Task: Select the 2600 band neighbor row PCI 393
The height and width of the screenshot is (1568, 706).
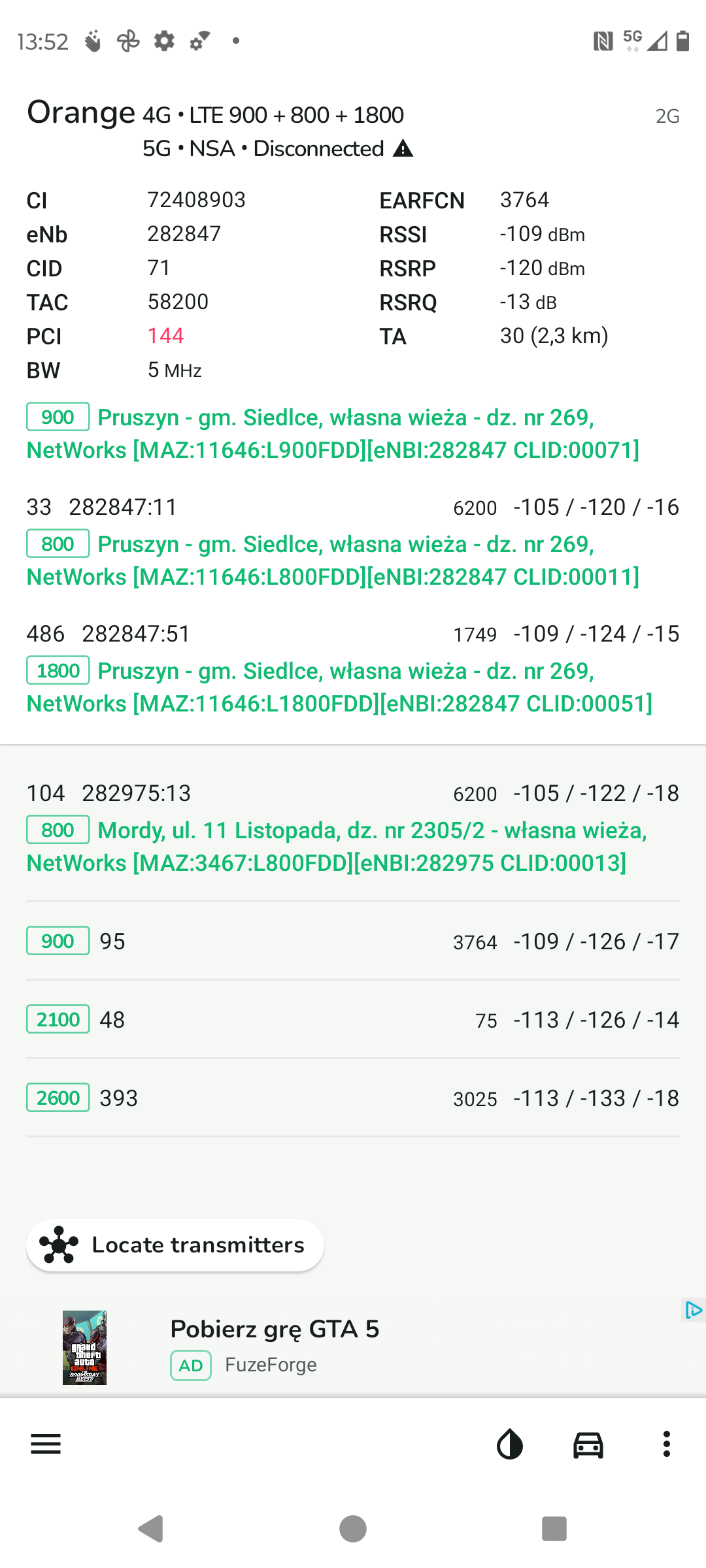Action: point(353,1098)
